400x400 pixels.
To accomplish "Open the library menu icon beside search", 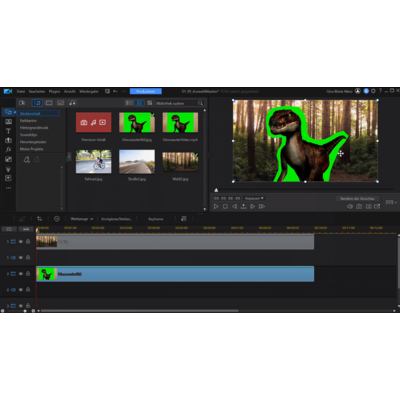I will [150, 103].
